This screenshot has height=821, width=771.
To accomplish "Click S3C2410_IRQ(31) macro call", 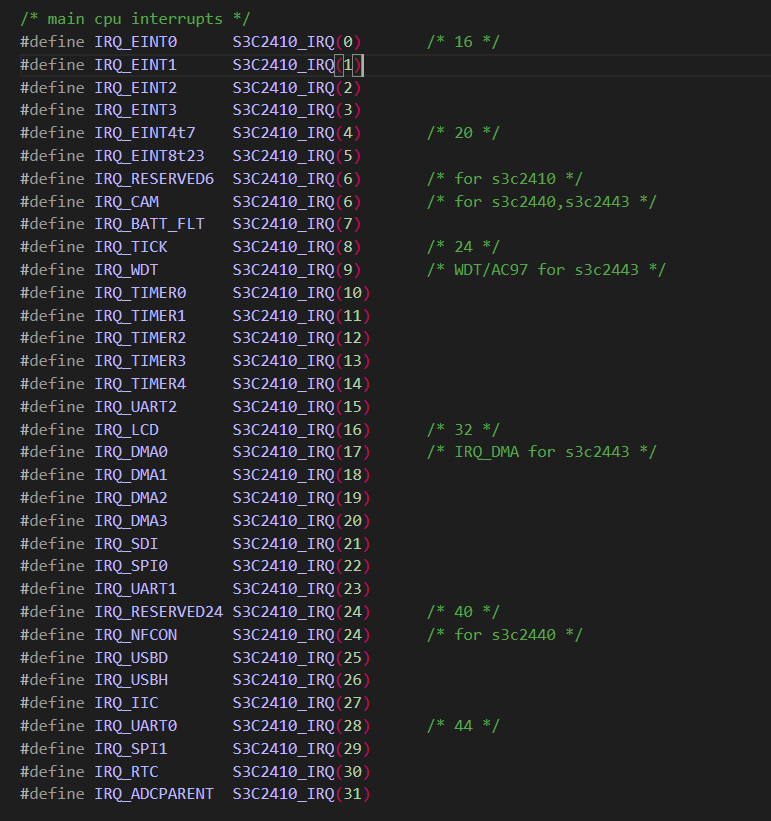I will point(302,794).
